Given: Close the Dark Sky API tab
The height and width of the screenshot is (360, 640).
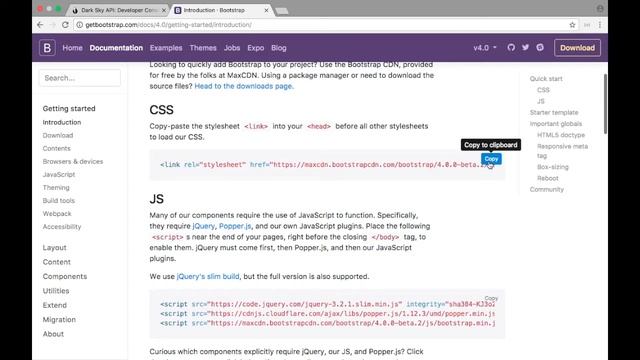Looking at the screenshot, I should pyautogui.click(x=164, y=10).
